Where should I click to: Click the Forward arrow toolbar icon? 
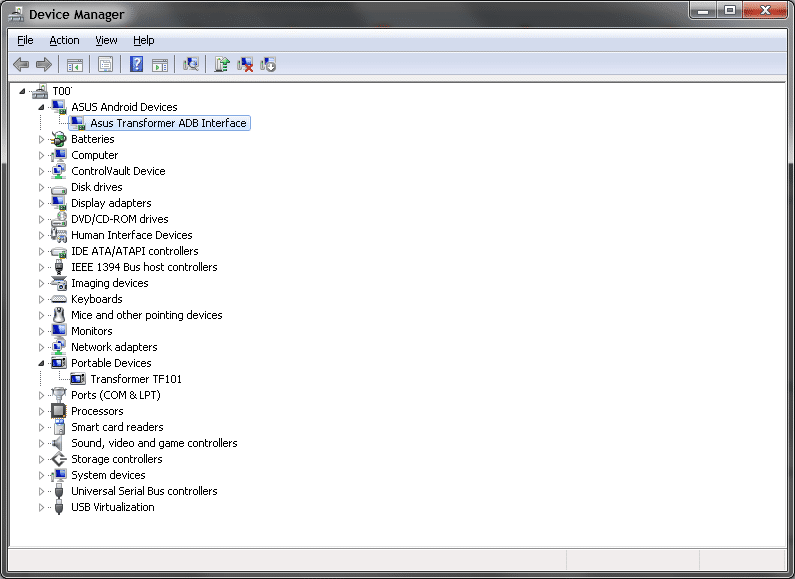click(44, 64)
